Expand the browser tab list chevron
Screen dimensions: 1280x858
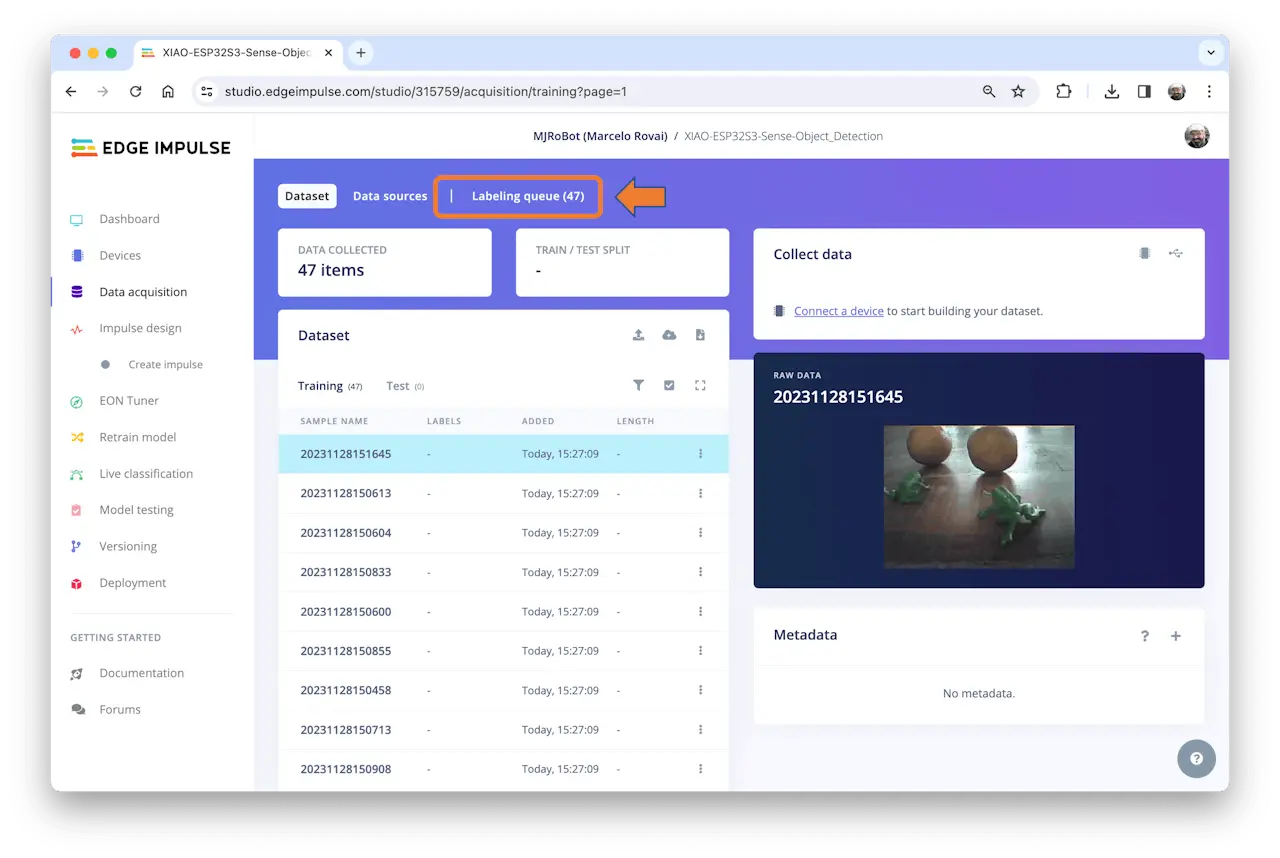pyautogui.click(x=1210, y=53)
